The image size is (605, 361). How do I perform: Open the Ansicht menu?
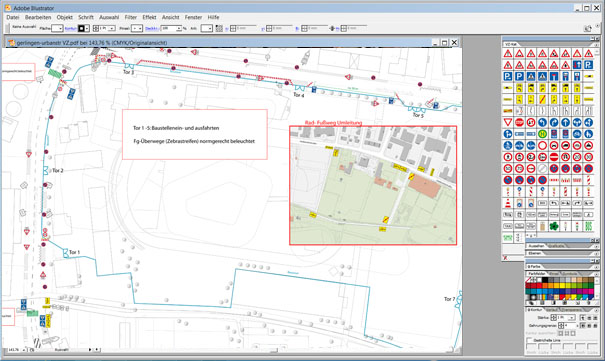tap(171, 17)
